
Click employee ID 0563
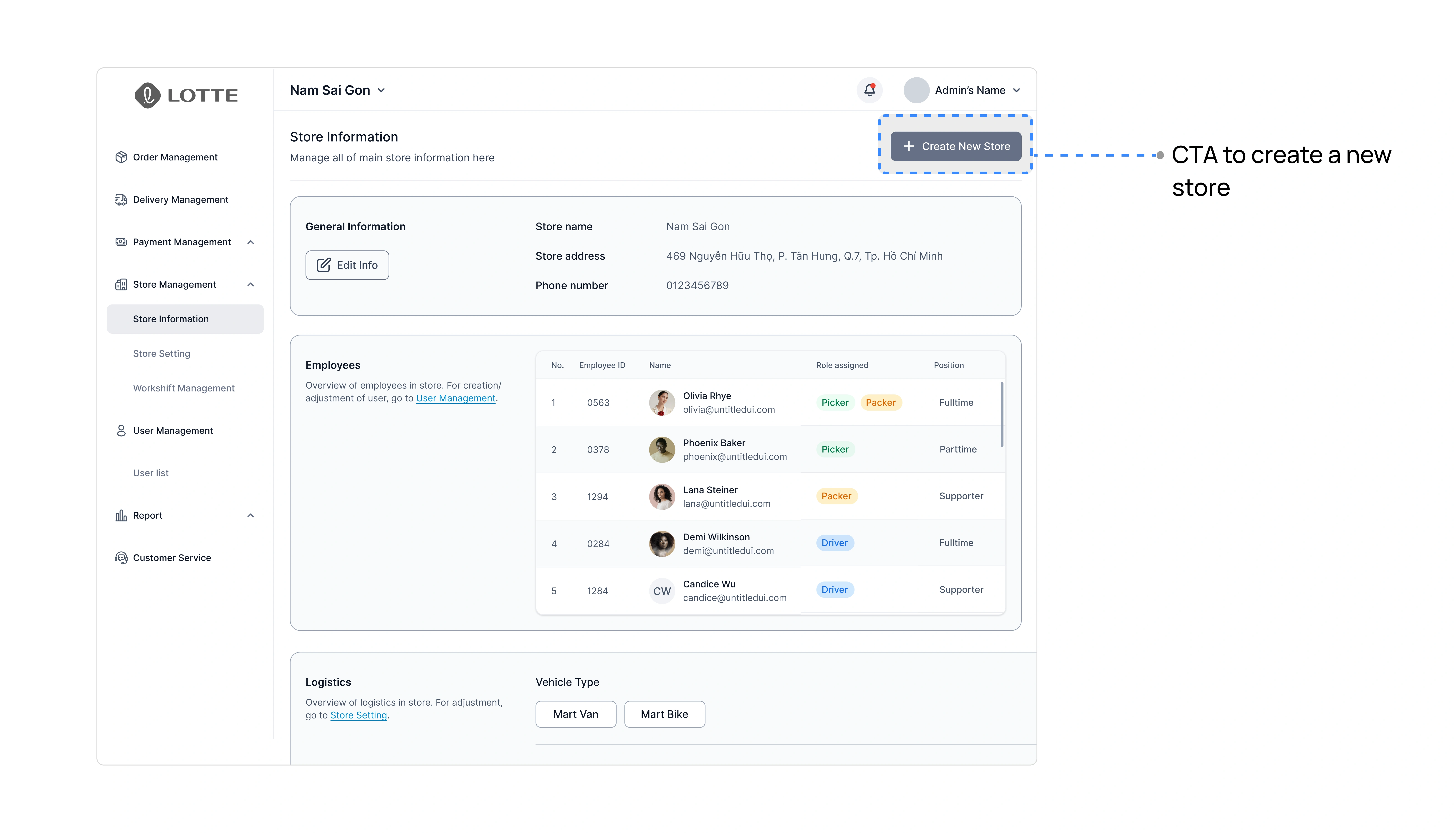pos(598,403)
